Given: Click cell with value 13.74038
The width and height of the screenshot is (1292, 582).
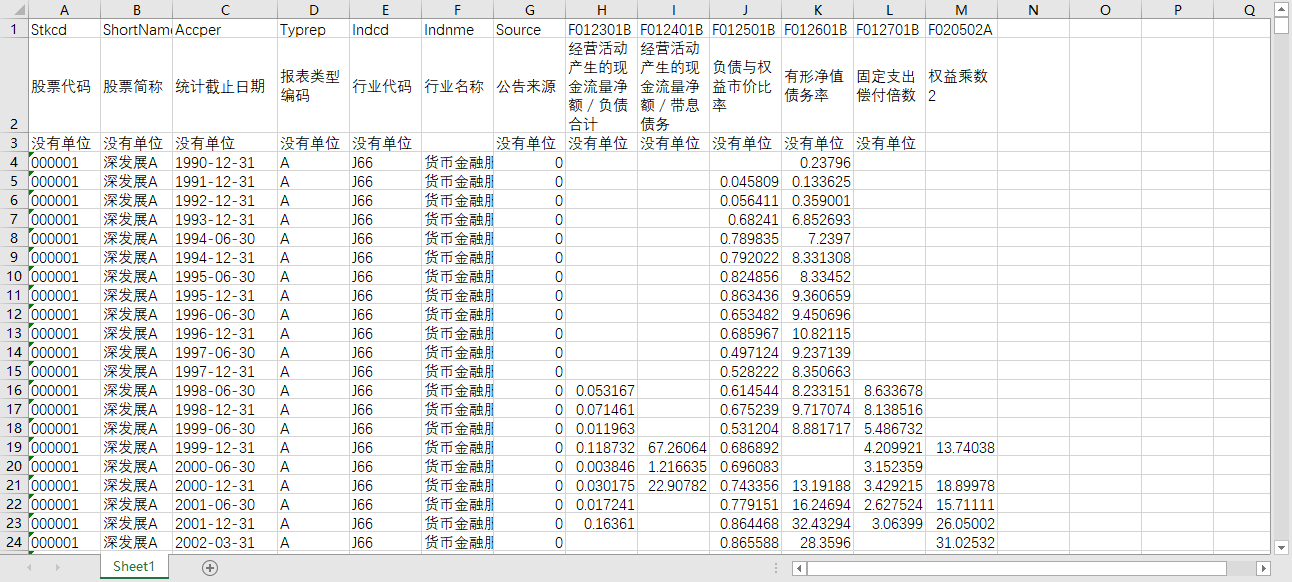Looking at the screenshot, I should pos(961,447).
